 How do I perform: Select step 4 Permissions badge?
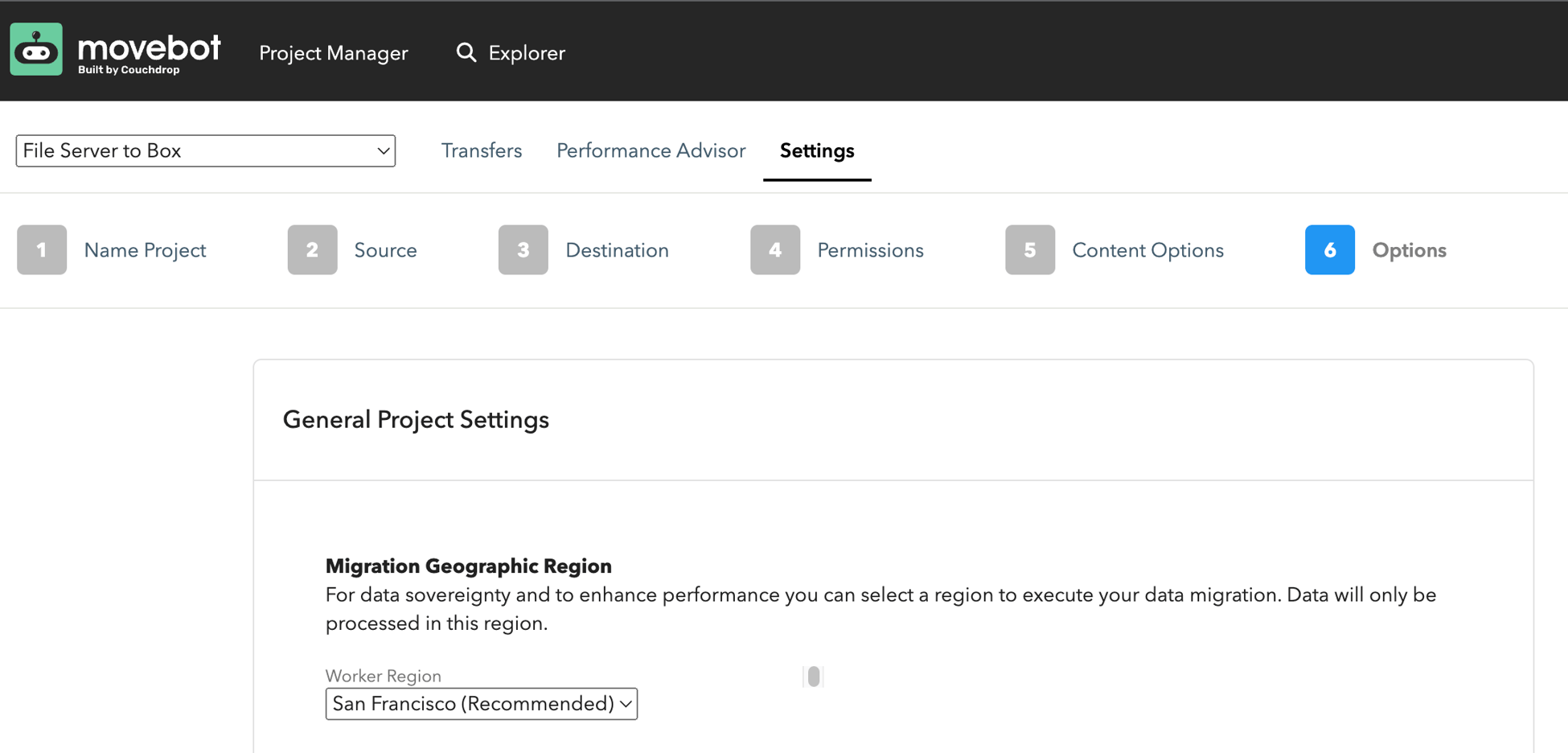pos(774,249)
